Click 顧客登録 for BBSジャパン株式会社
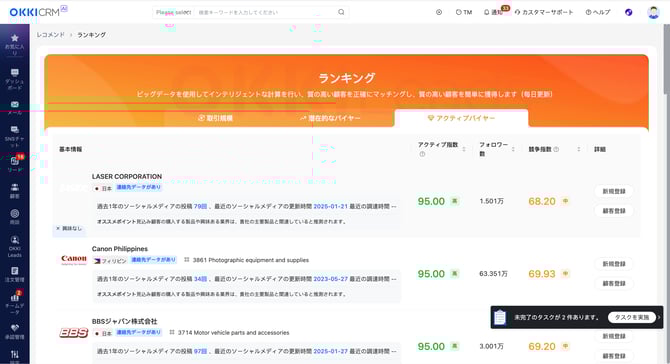670x364 pixels. pyautogui.click(x=614, y=356)
